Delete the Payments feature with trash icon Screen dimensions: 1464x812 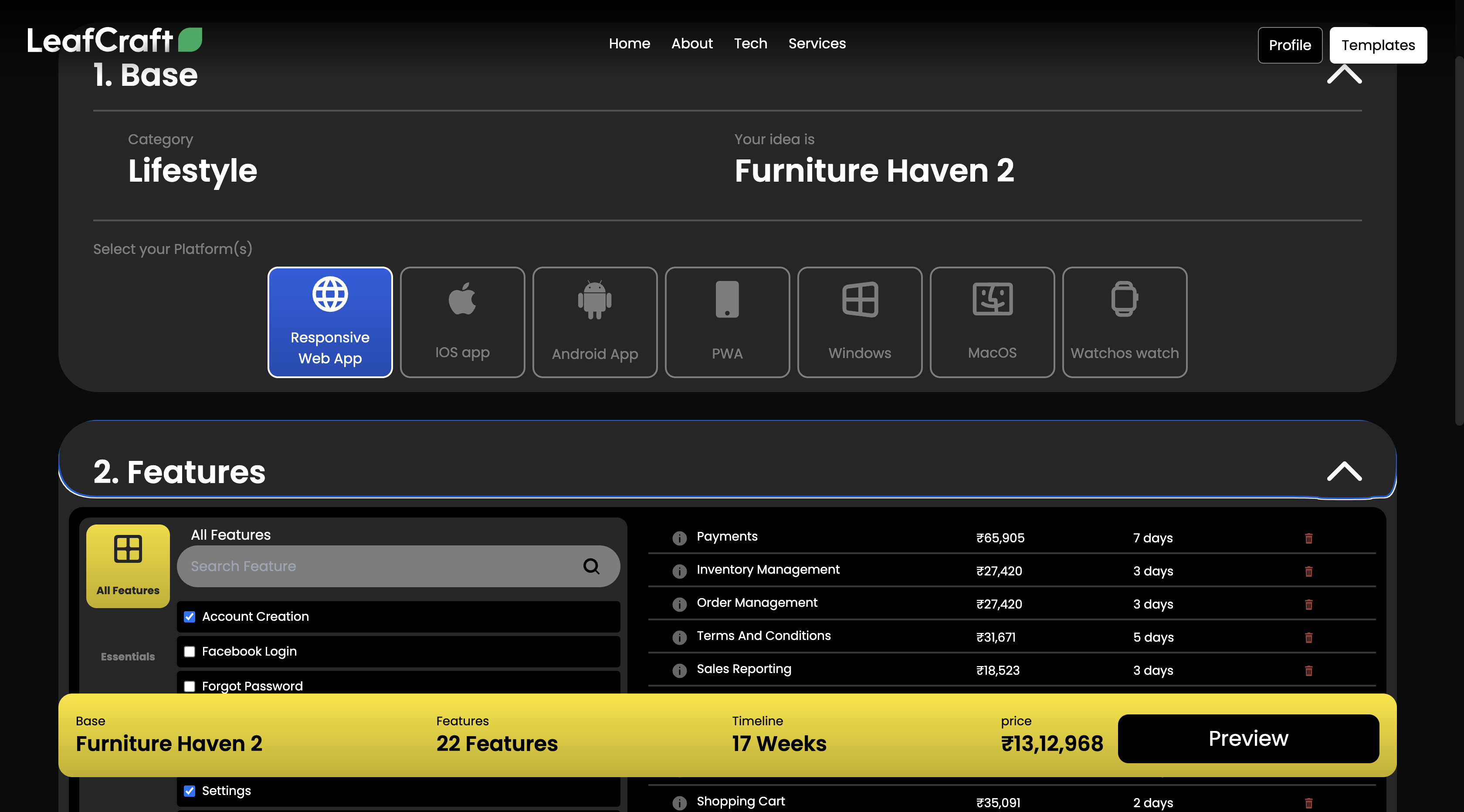click(1308, 538)
